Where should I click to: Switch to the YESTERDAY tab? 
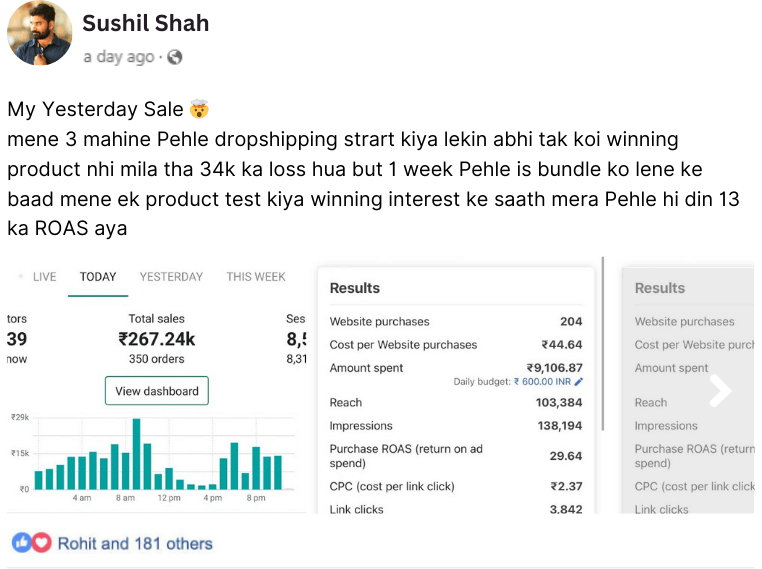171,277
